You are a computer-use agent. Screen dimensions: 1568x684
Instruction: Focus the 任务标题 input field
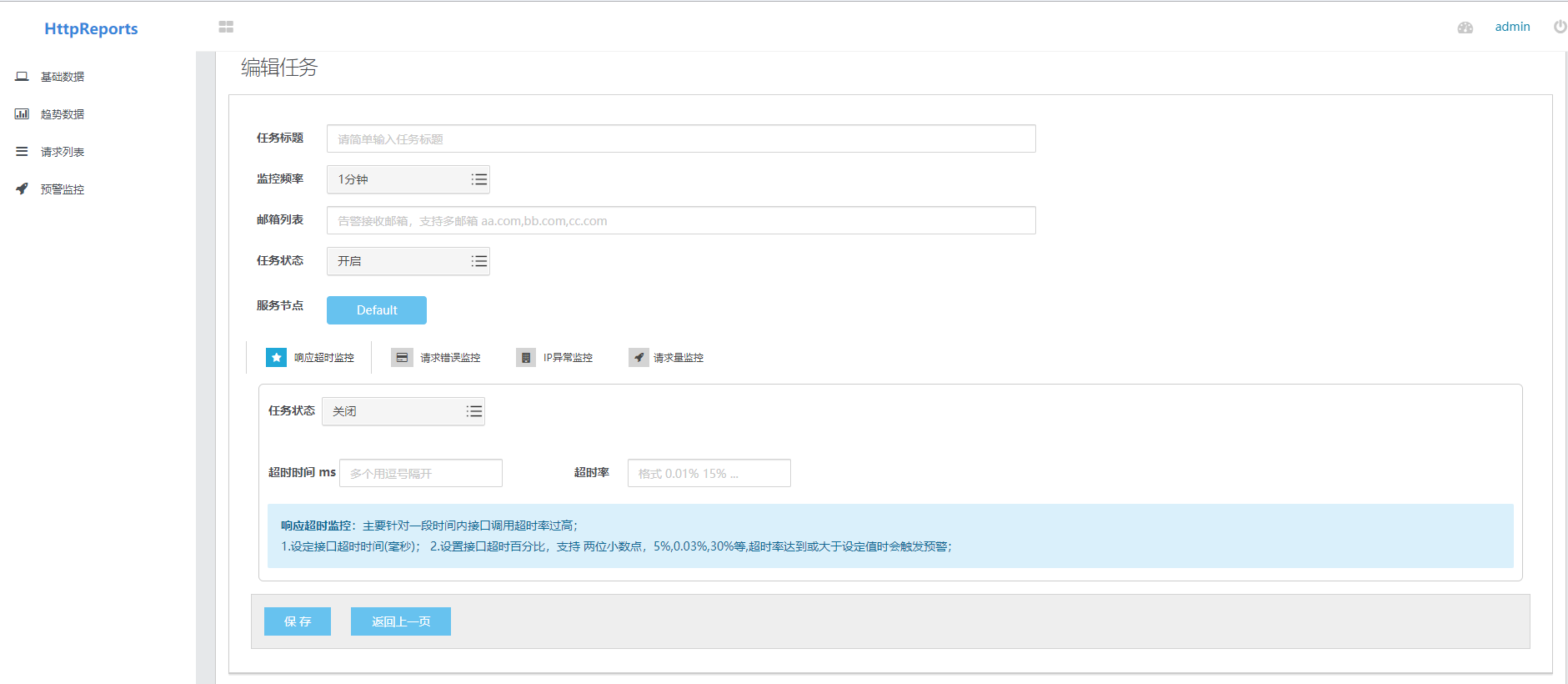point(681,138)
